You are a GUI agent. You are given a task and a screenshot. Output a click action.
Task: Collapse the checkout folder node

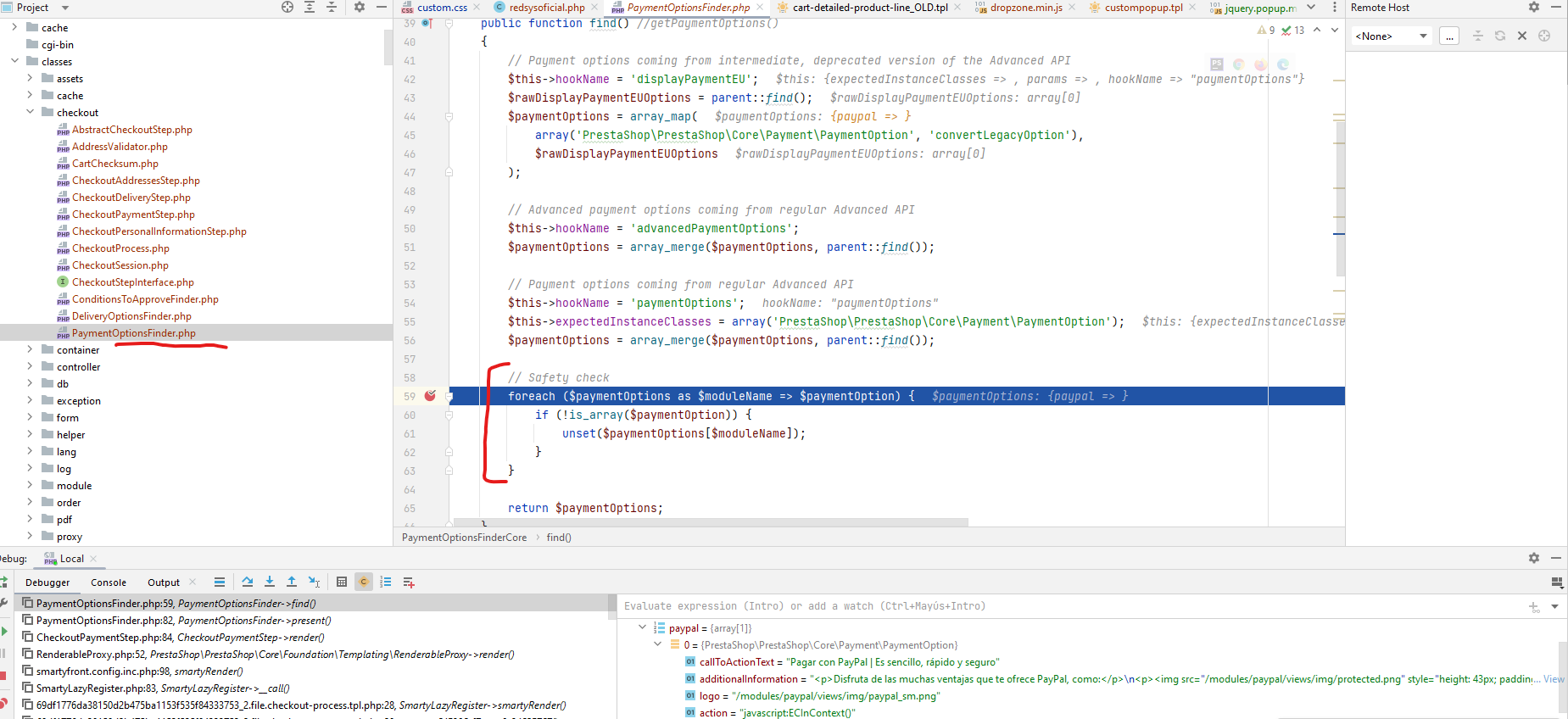click(30, 112)
